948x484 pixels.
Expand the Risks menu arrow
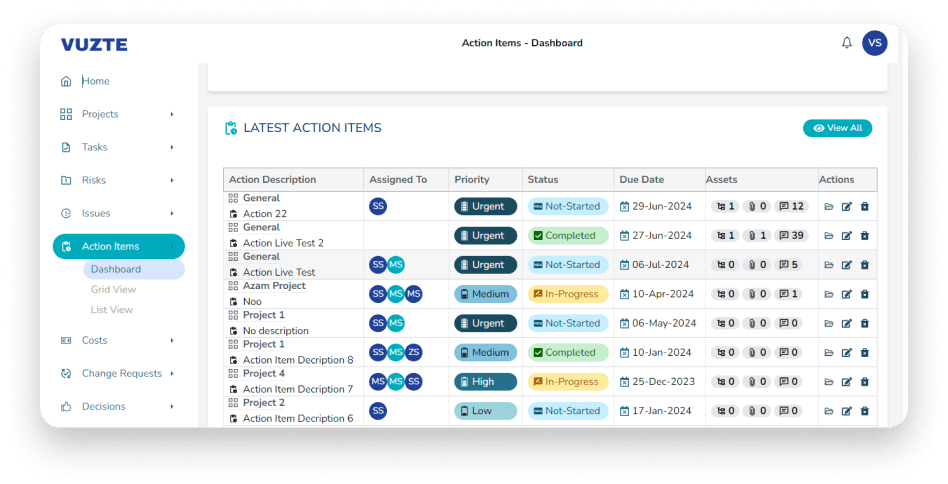point(172,180)
